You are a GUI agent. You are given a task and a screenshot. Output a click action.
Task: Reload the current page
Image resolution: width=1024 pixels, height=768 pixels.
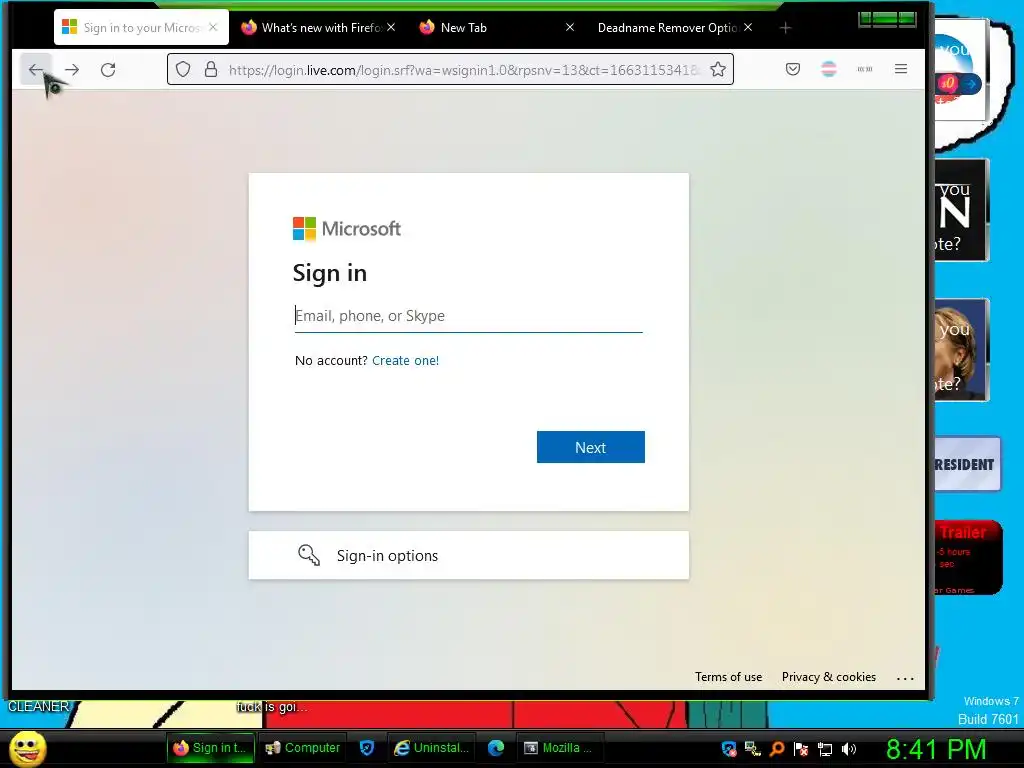[108, 69]
